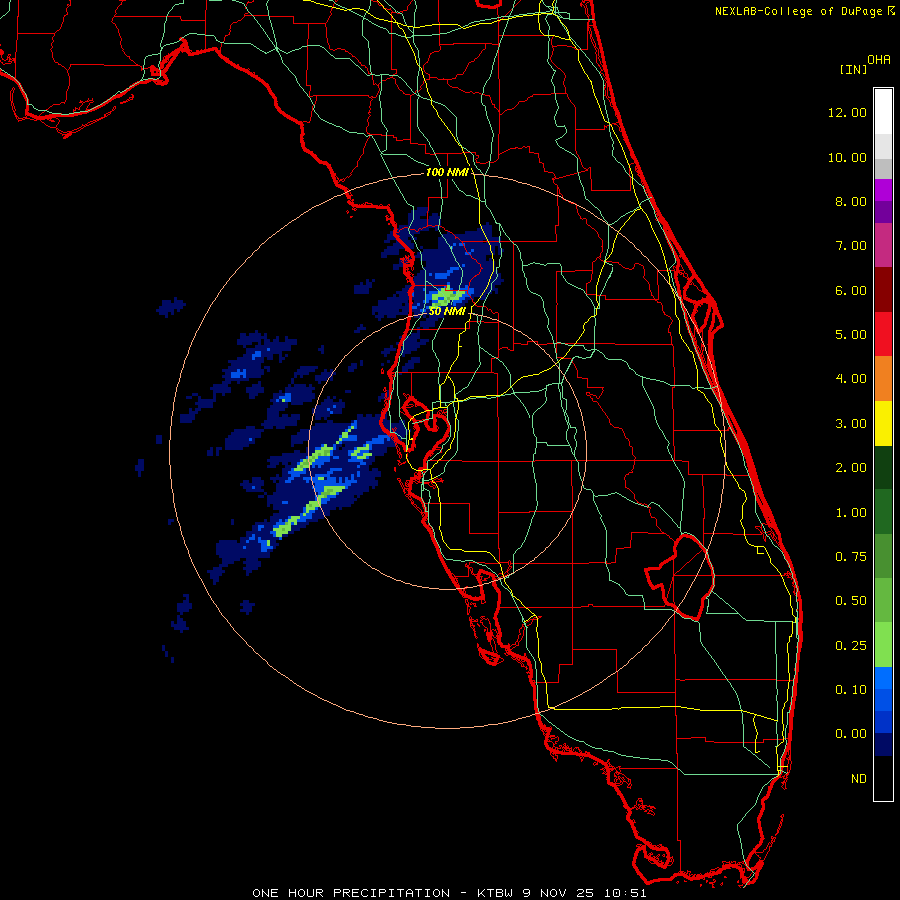
Task: Click the ND legend label
Action: click(859, 779)
